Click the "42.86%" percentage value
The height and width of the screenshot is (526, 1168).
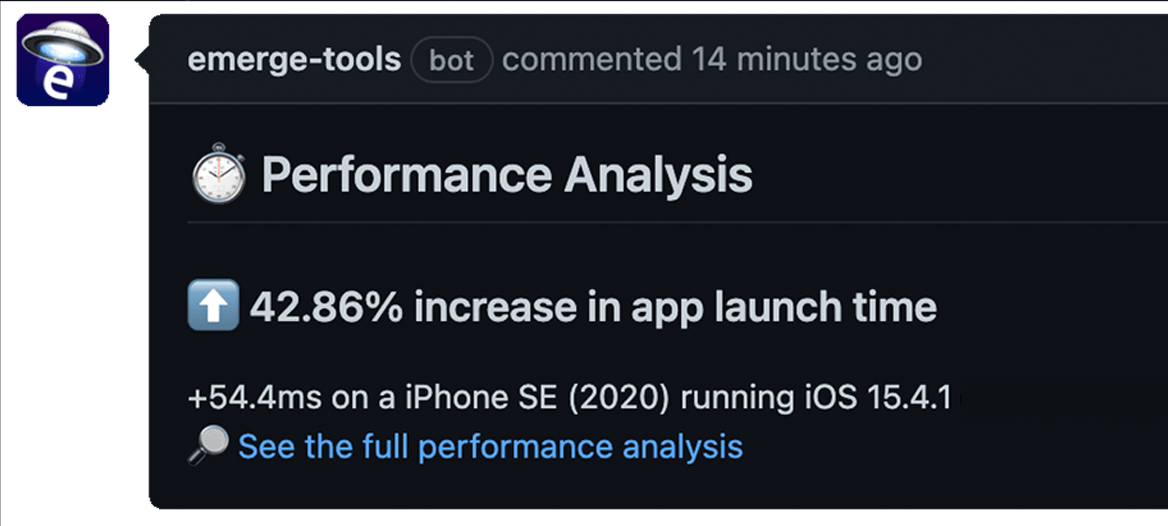pos(326,308)
